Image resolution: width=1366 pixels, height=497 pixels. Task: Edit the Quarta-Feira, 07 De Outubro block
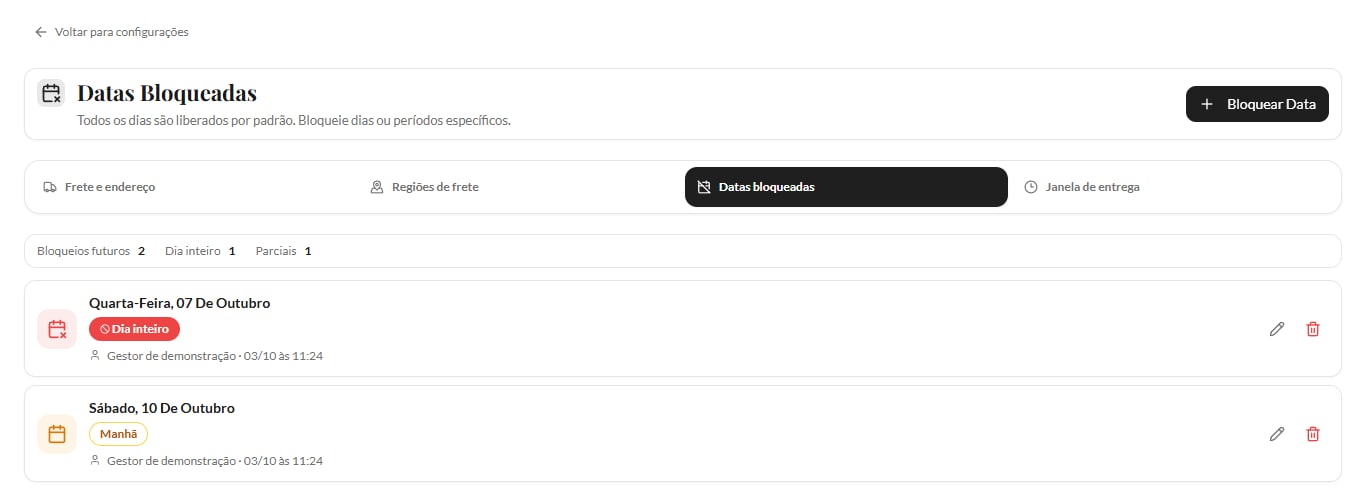tap(1276, 329)
